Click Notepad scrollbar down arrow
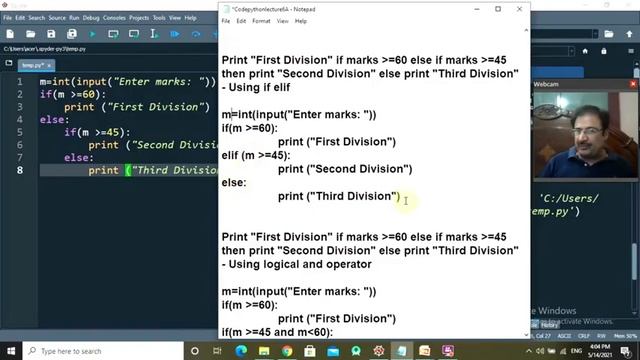The width and height of the screenshot is (640, 360). tap(526, 334)
